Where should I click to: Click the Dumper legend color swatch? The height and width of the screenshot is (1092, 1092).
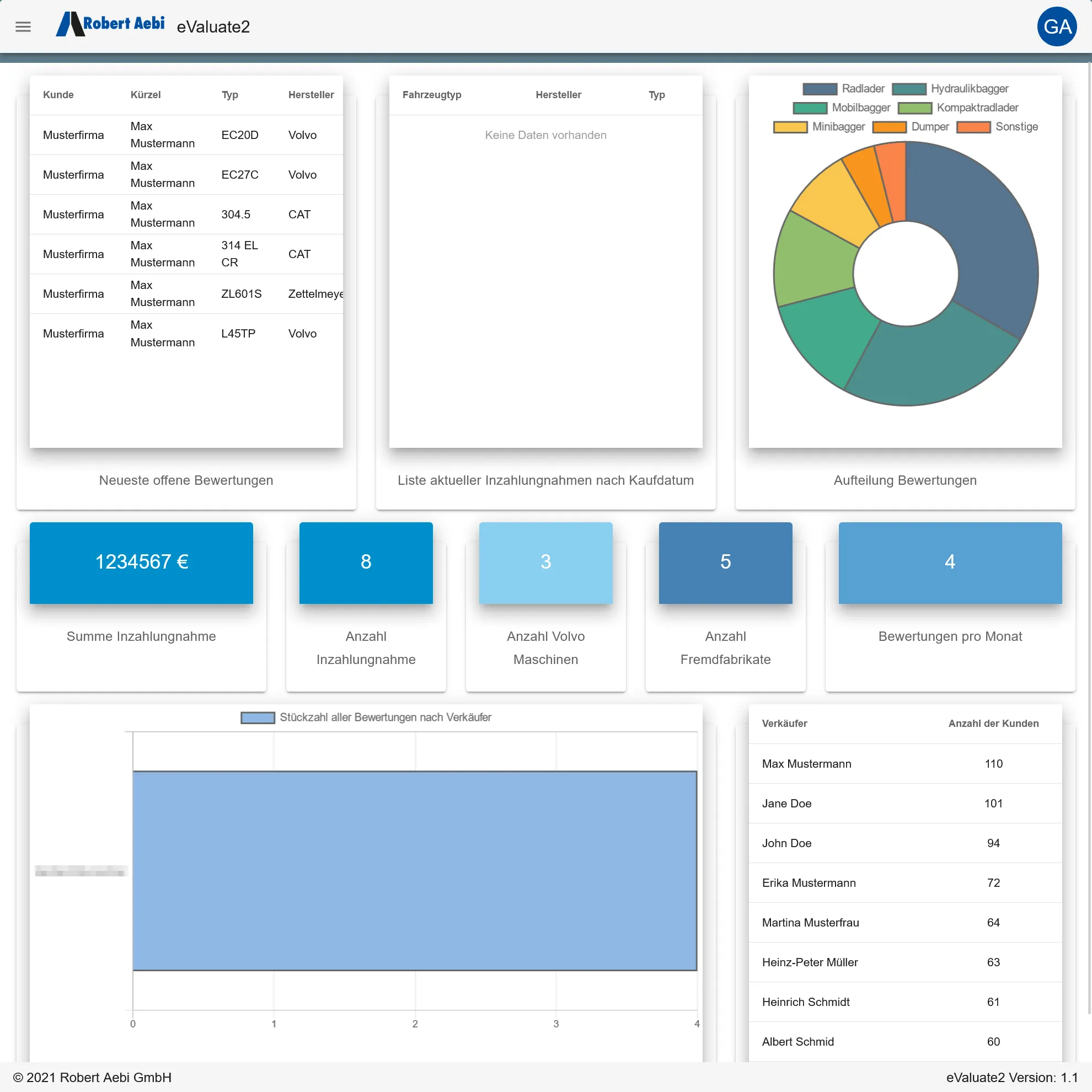pos(888,127)
